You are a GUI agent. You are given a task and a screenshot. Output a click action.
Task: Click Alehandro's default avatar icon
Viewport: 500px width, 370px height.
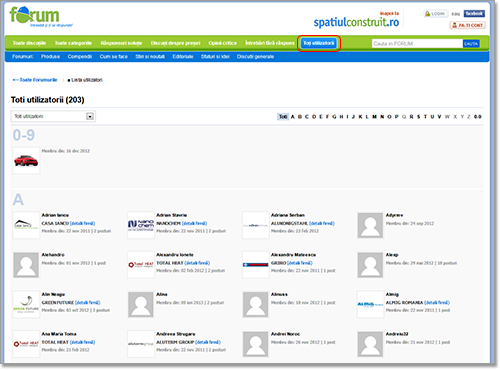(26, 265)
